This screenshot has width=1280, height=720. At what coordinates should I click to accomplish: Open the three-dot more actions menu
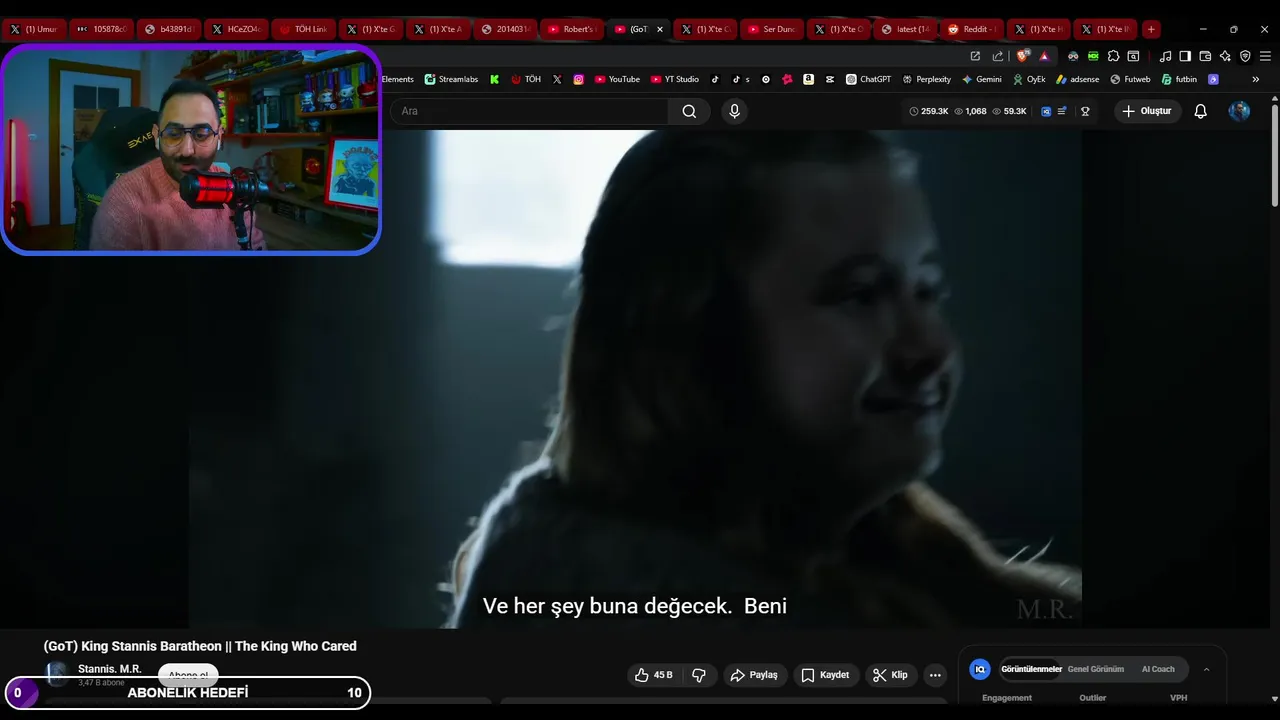tap(935, 675)
